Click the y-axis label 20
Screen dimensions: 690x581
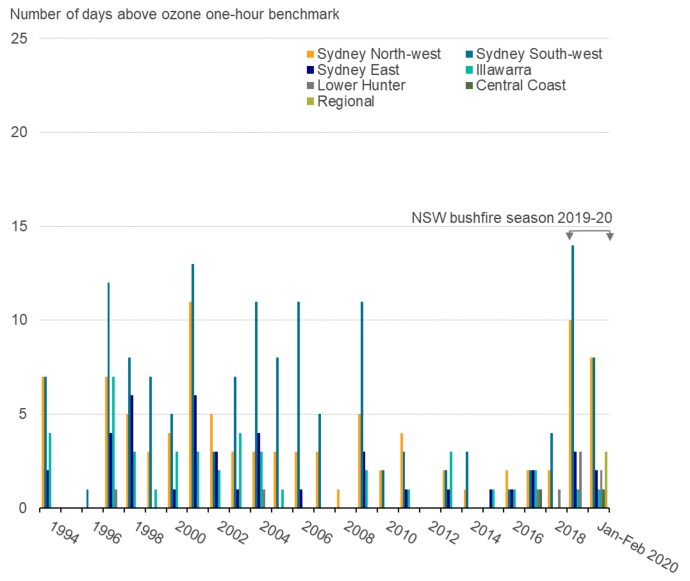[19, 132]
